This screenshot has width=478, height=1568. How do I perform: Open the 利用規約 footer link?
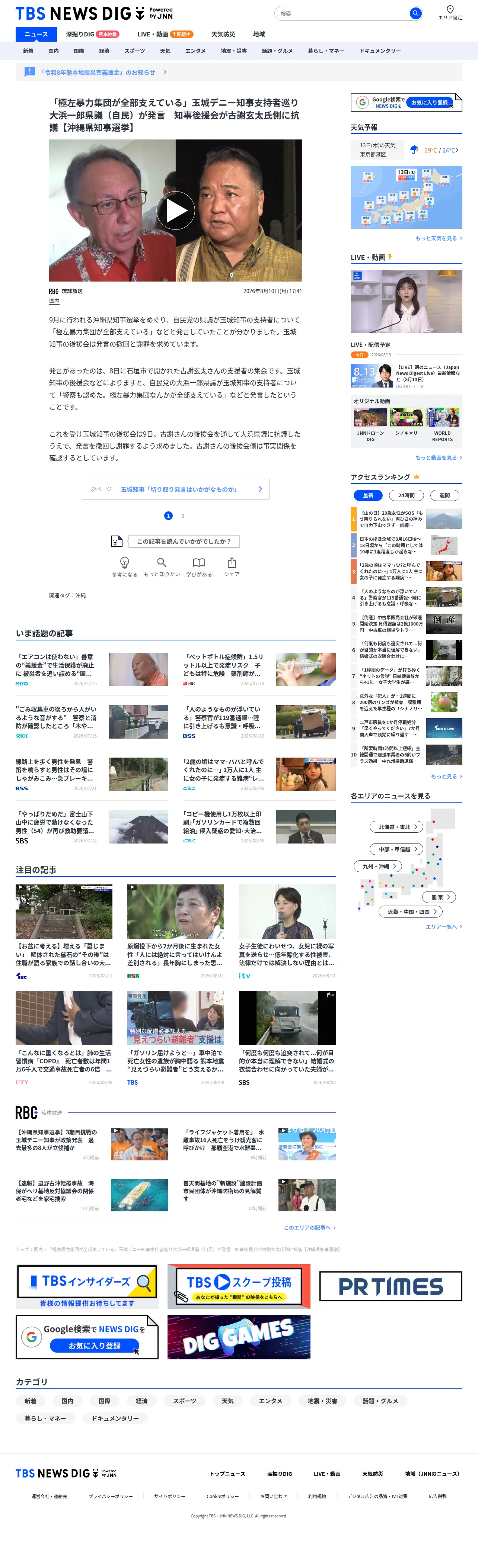[317, 1495]
